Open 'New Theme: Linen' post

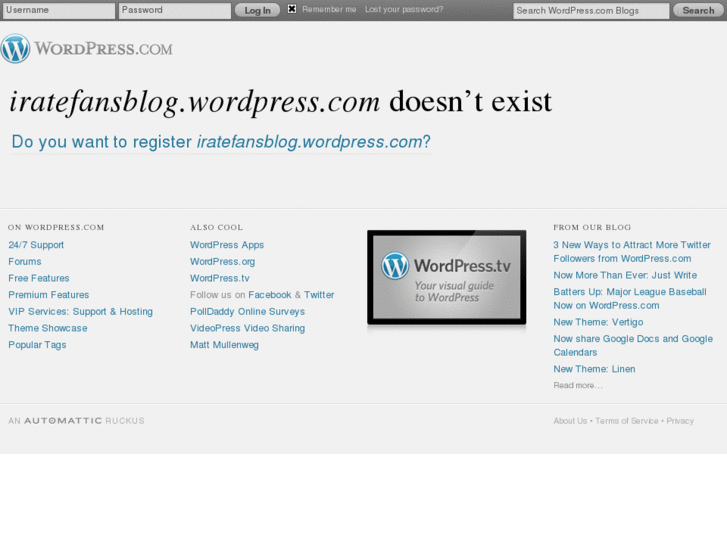pos(594,369)
